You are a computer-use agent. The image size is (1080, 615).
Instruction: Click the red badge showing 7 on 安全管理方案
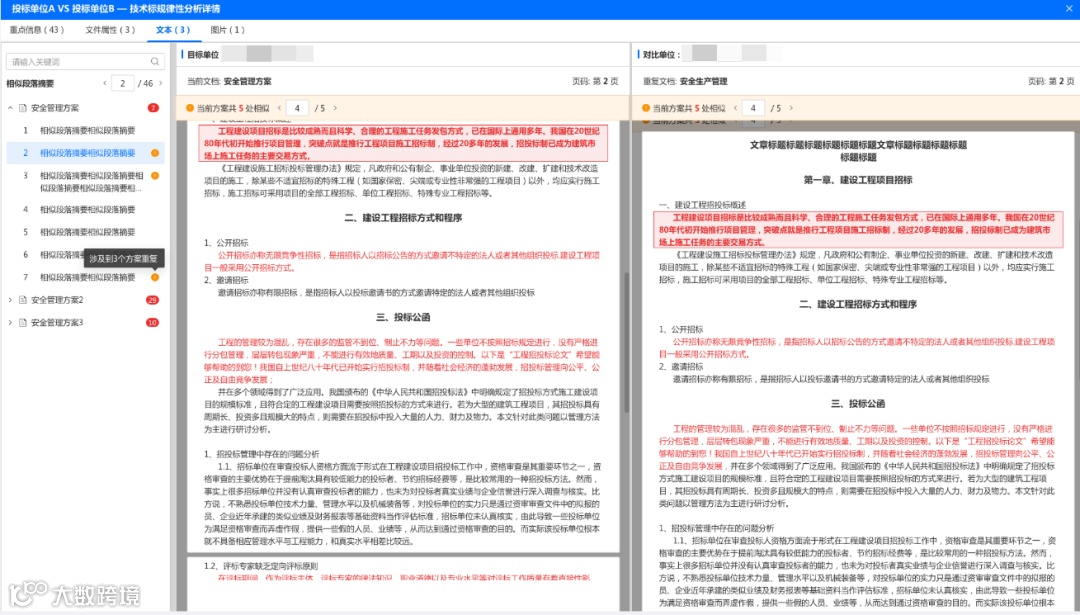153,108
